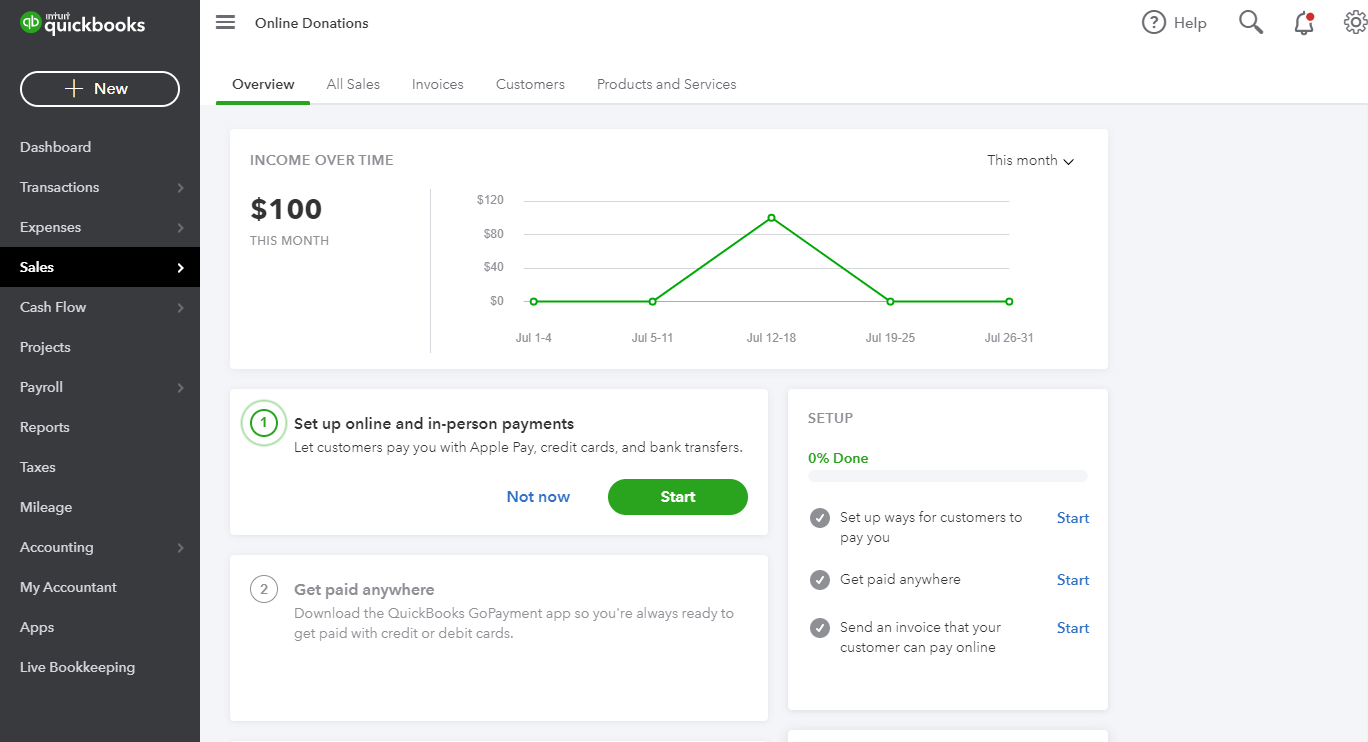Click the Not now link

click(x=538, y=497)
